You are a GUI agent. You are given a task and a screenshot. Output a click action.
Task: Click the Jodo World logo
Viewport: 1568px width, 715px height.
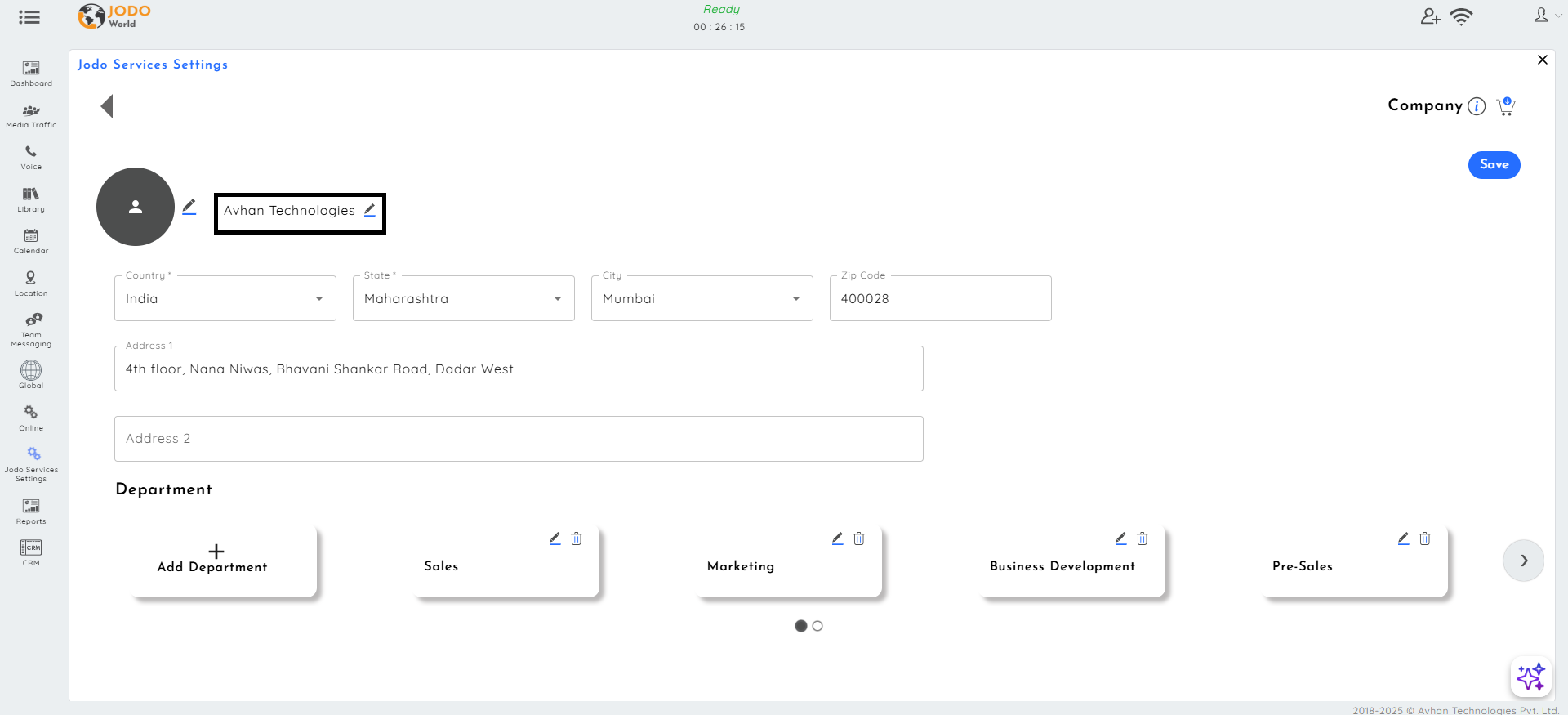tap(114, 16)
